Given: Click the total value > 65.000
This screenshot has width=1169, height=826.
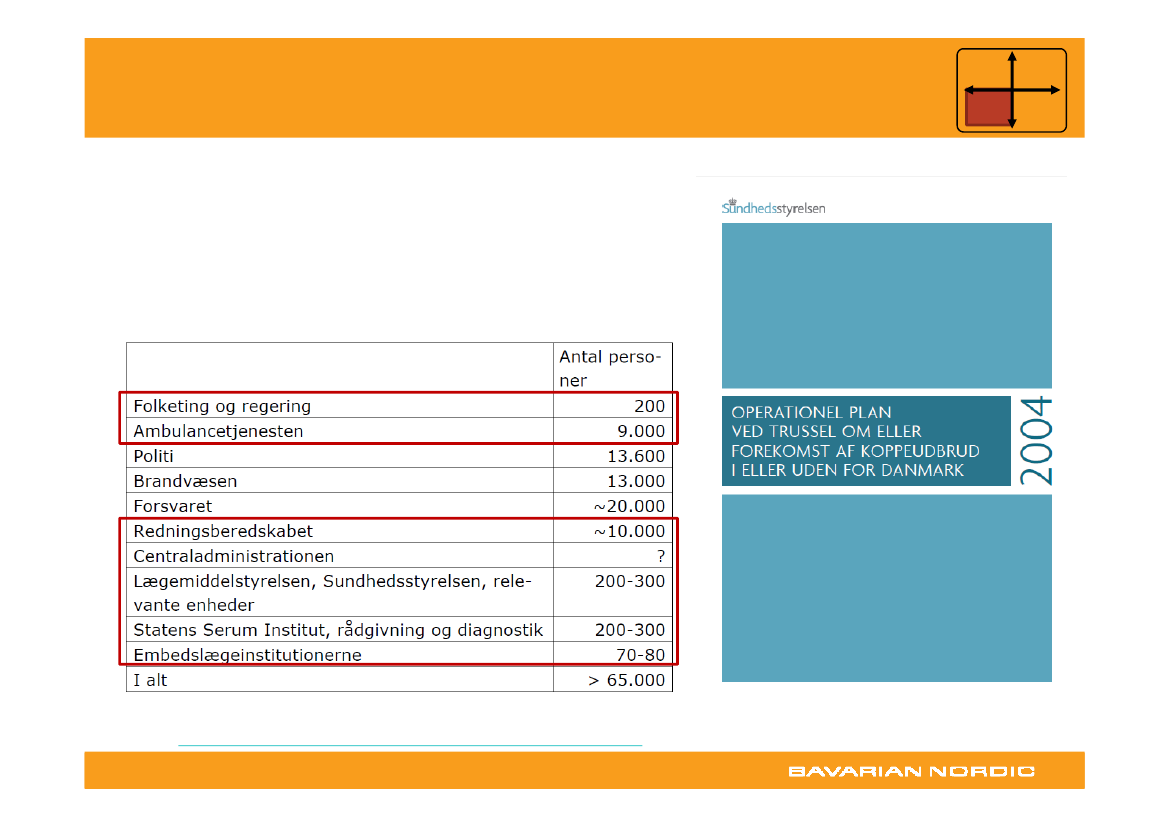Looking at the screenshot, I should pos(626,680).
